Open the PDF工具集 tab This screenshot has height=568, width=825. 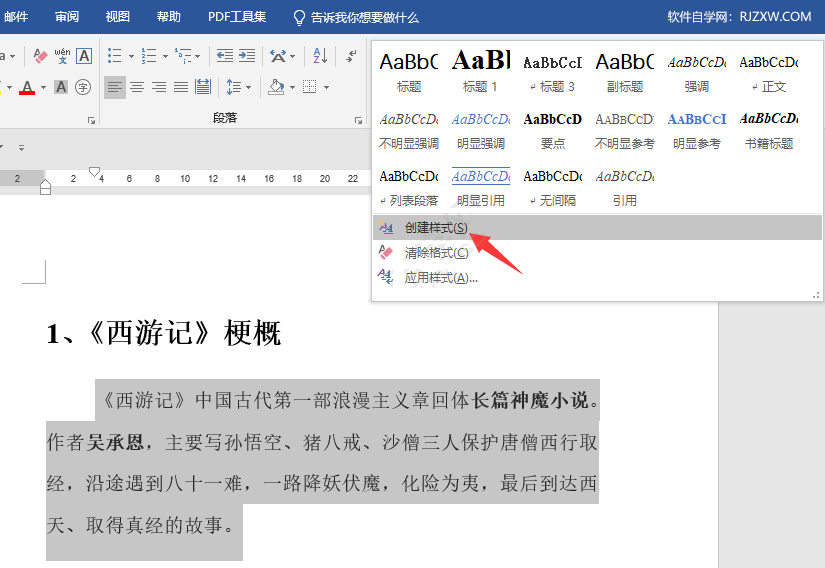click(237, 17)
